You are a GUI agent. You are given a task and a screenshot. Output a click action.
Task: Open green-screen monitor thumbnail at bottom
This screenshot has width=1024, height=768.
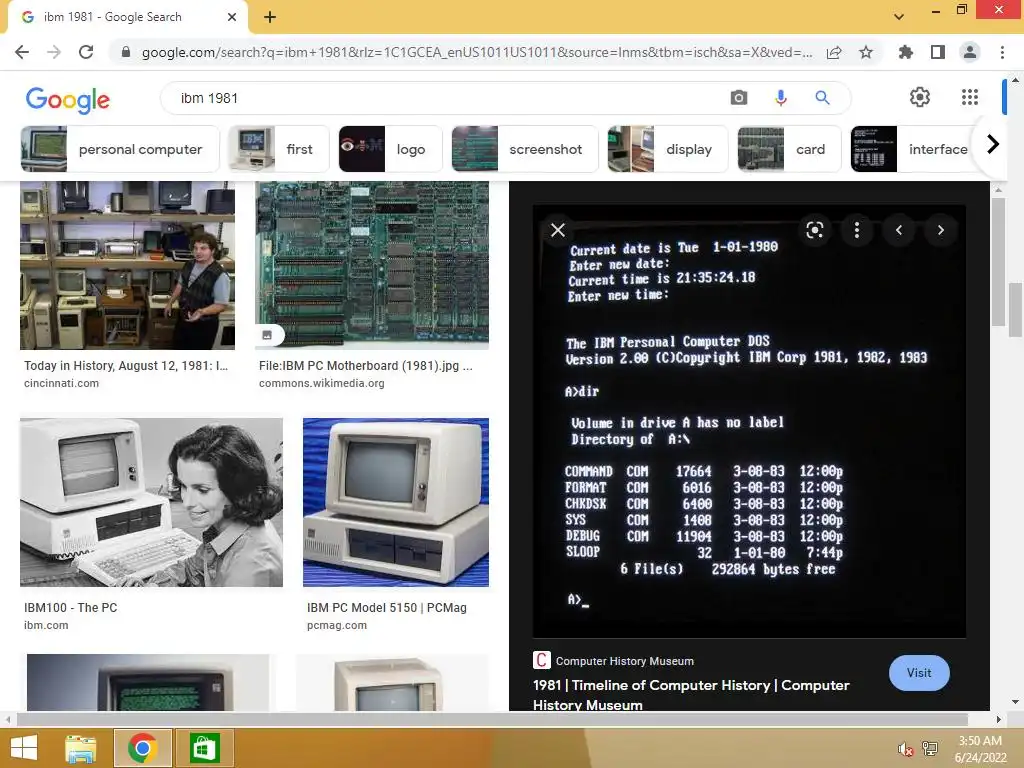click(148, 682)
